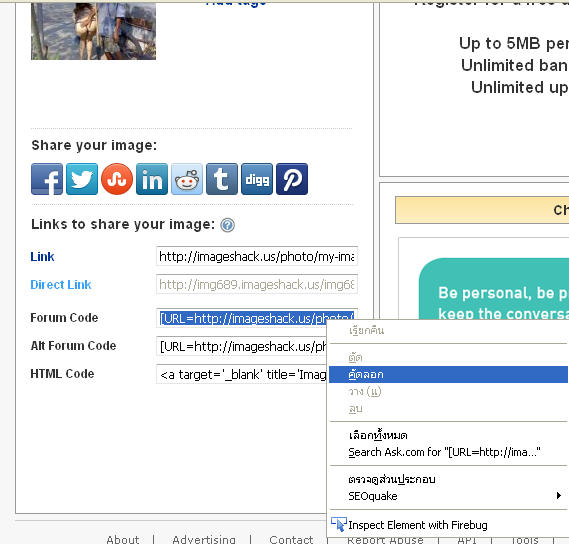Open the Direct Link hyperlink
569x544 pixels.
click(x=61, y=285)
